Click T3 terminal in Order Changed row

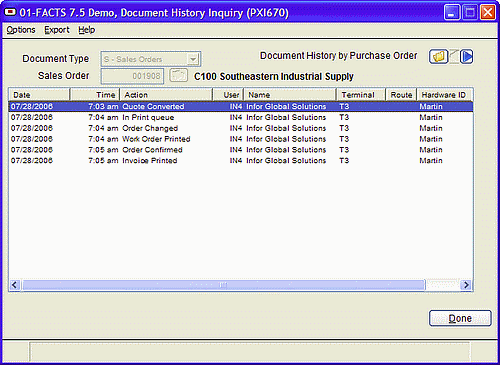point(344,128)
